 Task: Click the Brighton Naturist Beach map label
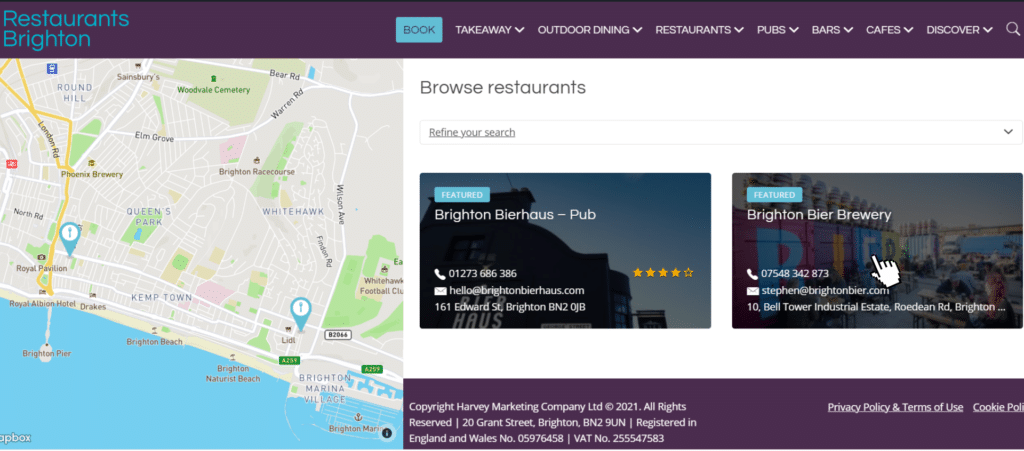pos(233,373)
